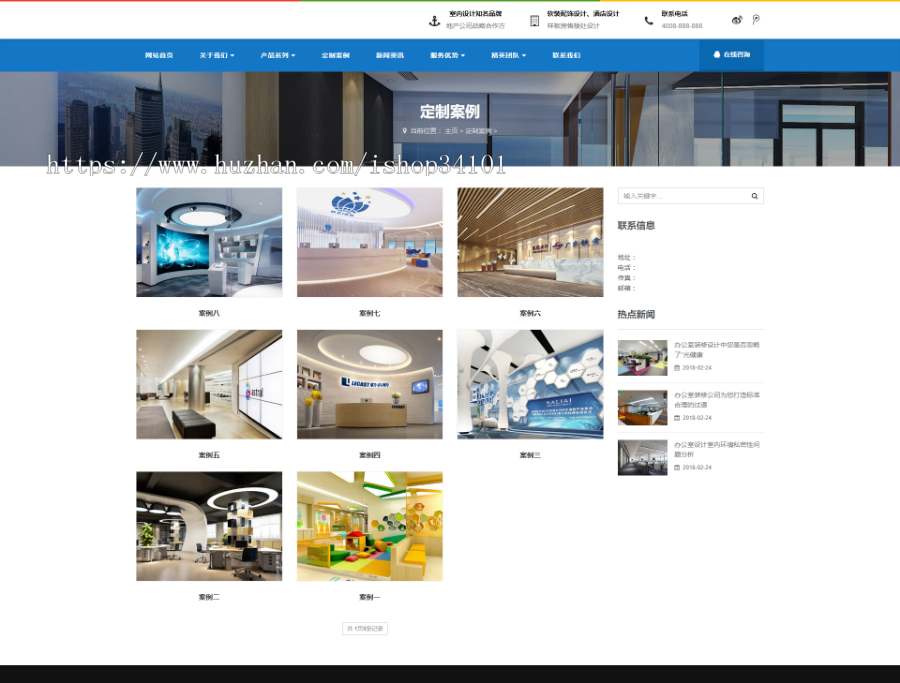Expand the 精英团队 dropdown menu
The width and height of the screenshot is (900, 683).
point(509,55)
